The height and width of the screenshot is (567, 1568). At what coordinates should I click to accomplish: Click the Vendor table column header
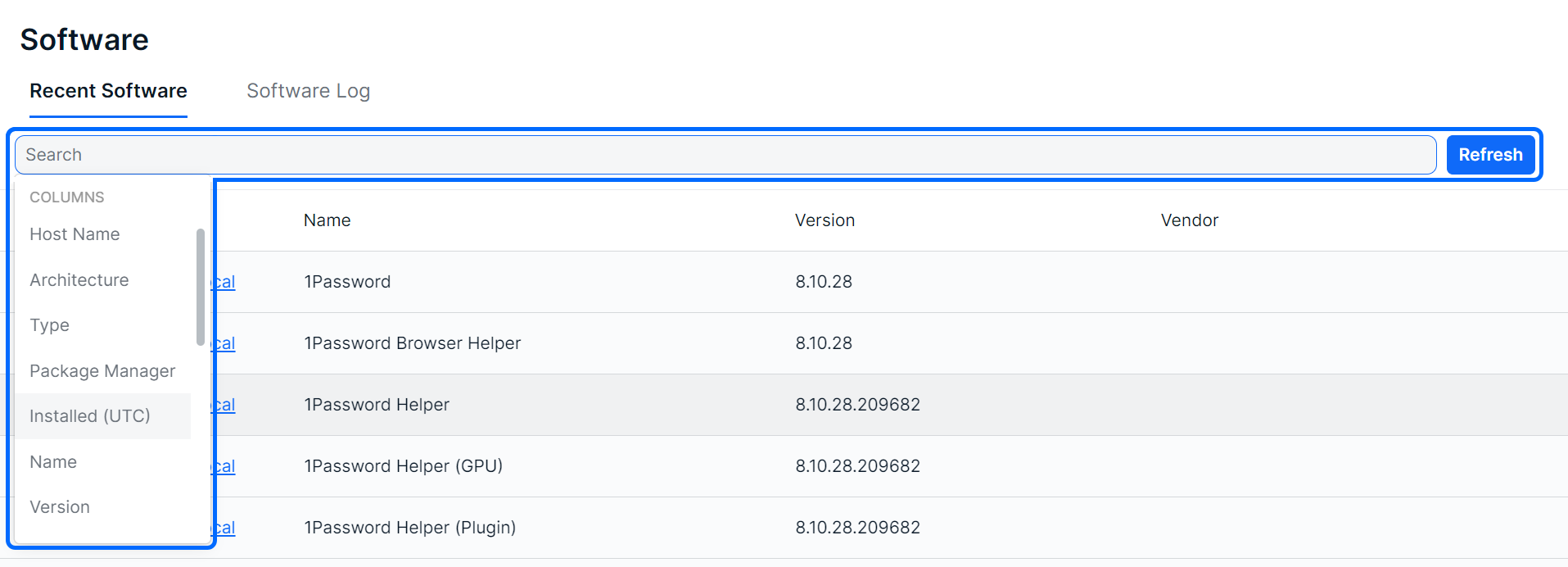pos(1189,220)
